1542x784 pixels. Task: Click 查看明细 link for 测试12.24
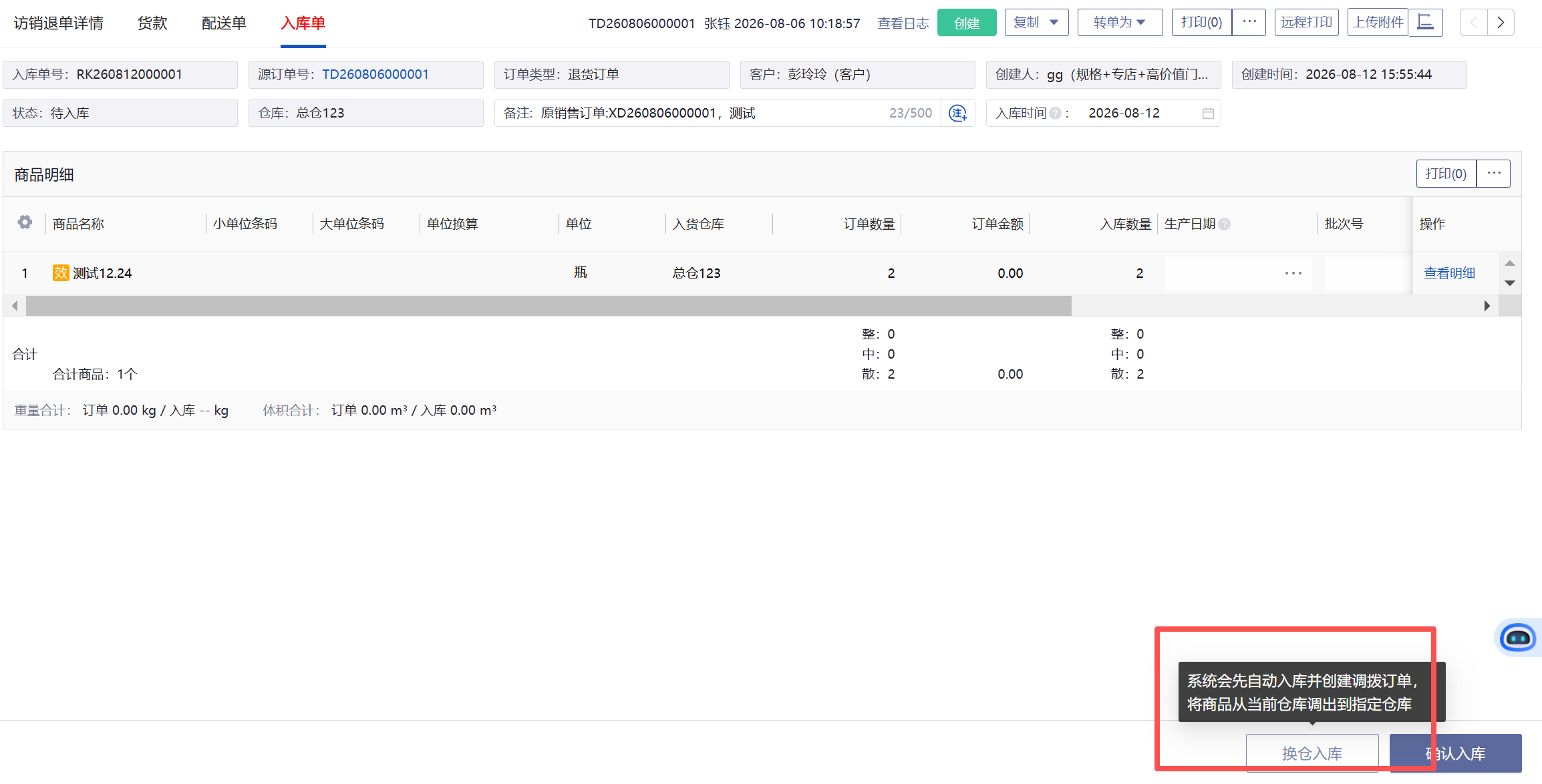pos(1449,273)
